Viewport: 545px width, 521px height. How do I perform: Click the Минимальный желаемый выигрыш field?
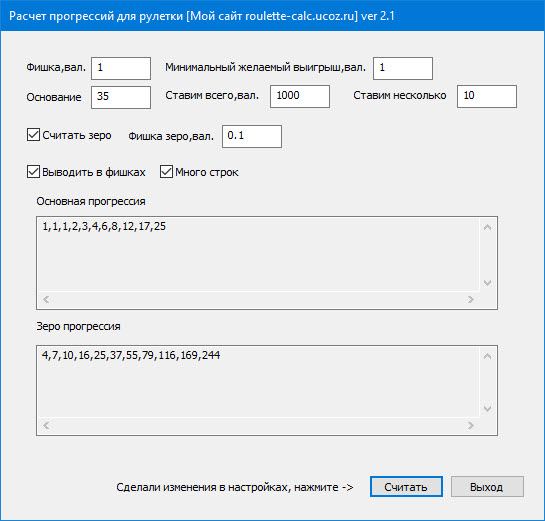tap(403, 68)
